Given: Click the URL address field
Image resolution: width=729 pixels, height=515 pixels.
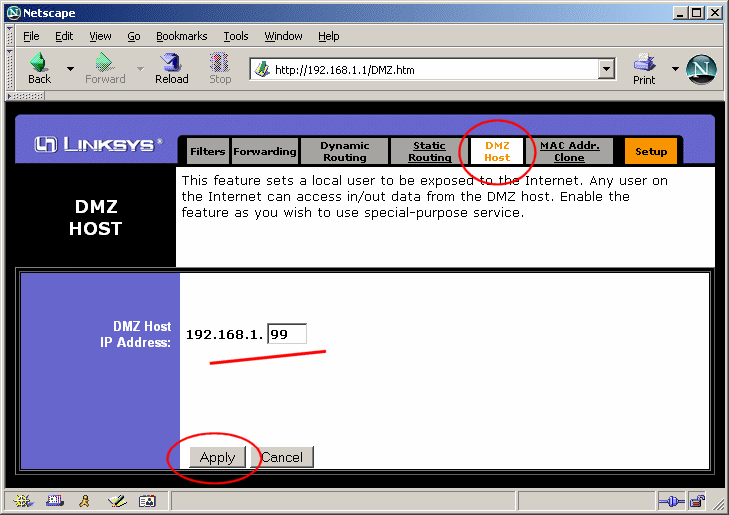Looking at the screenshot, I should pos(424,69).
